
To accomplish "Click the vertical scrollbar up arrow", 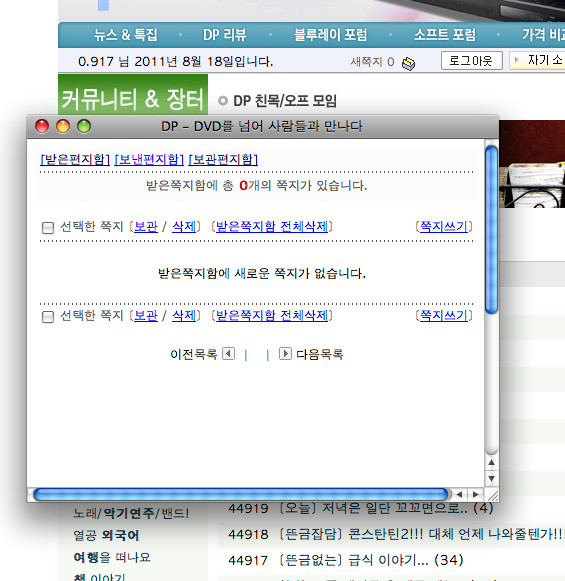I will (x=491, y=462).
